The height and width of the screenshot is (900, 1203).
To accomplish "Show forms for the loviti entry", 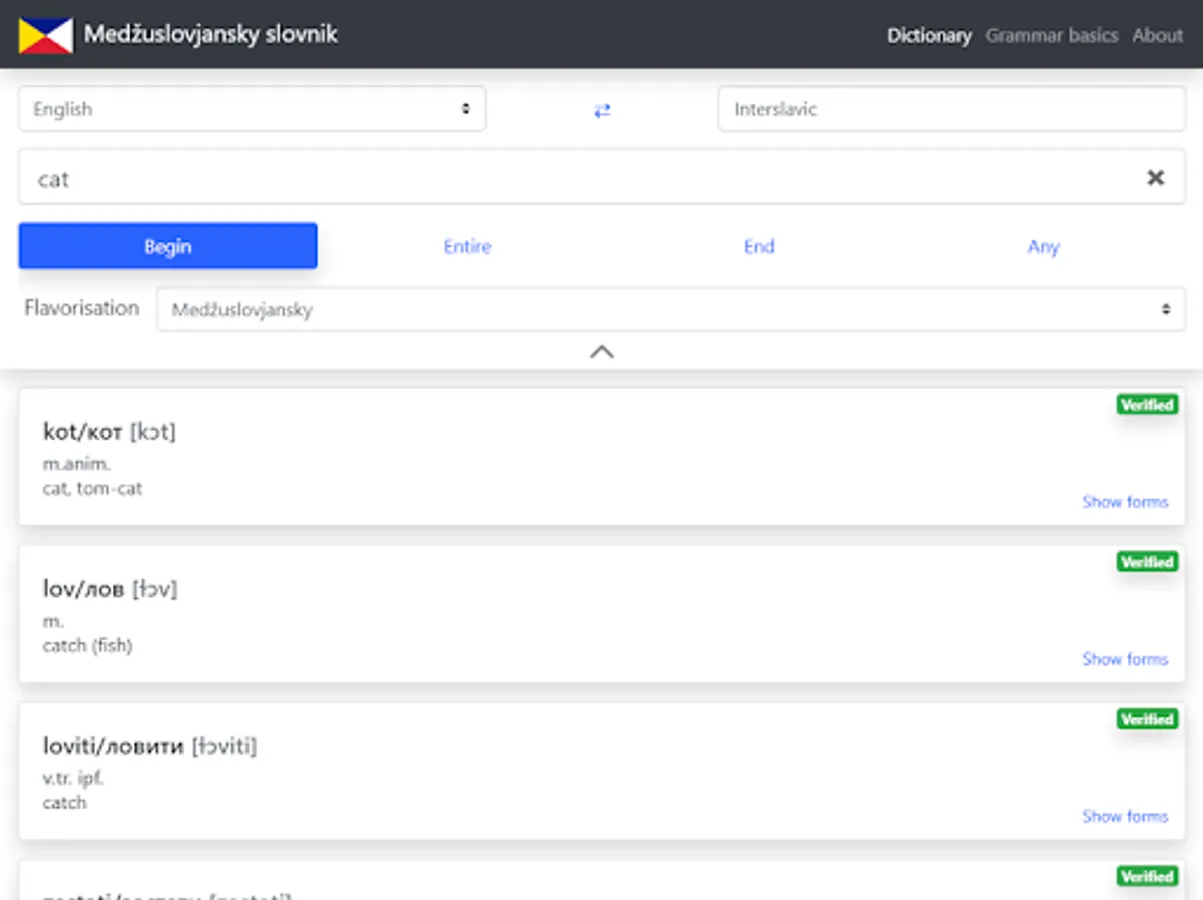I will [1125, 815].
